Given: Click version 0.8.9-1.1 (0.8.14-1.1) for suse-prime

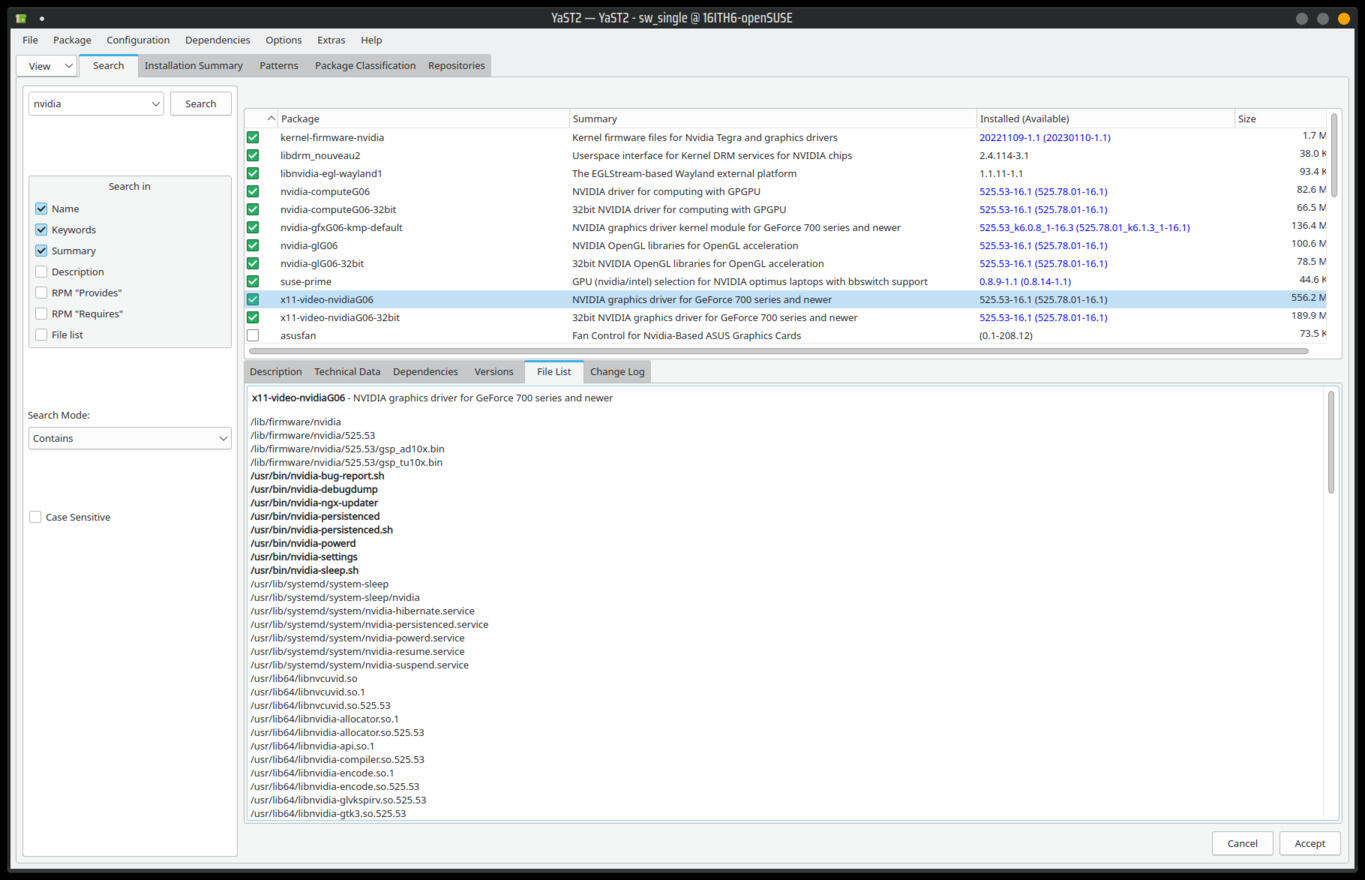Looking at the screenshot, I should pos(1025,282).
